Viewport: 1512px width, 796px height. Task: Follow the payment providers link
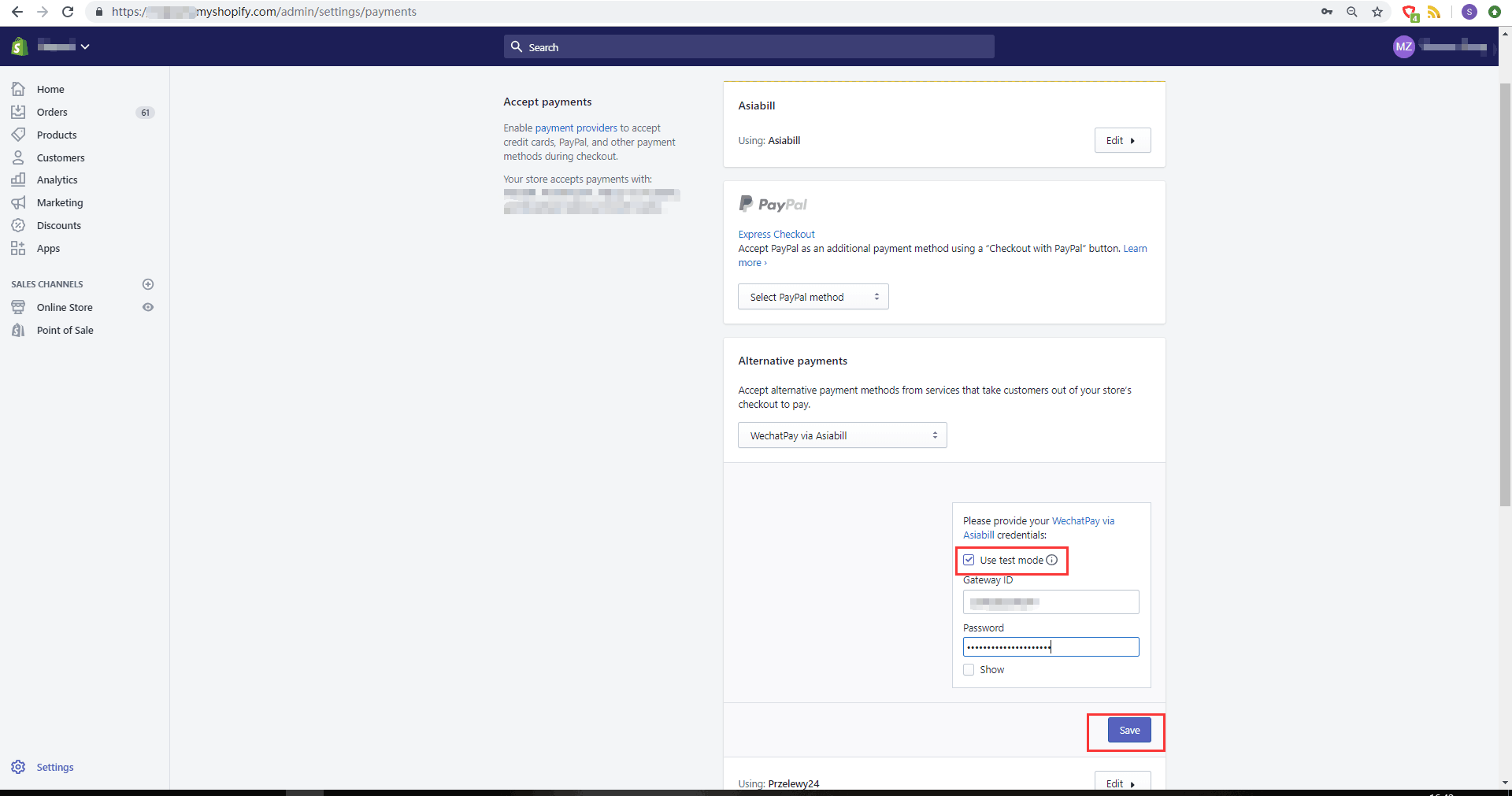[x=576, y=128]
